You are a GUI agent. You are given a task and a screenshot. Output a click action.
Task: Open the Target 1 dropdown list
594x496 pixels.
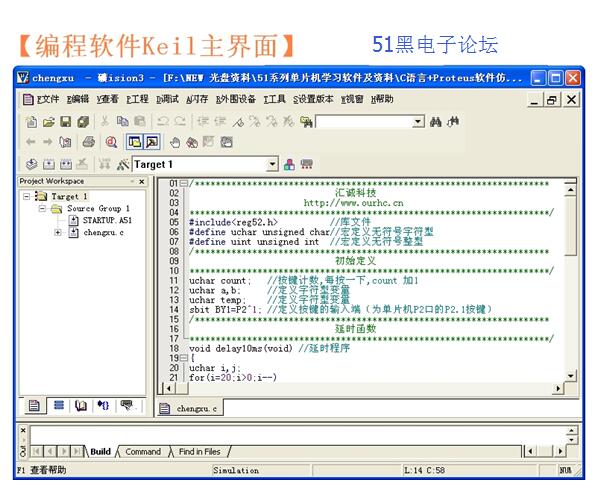(x=272, y=164)
